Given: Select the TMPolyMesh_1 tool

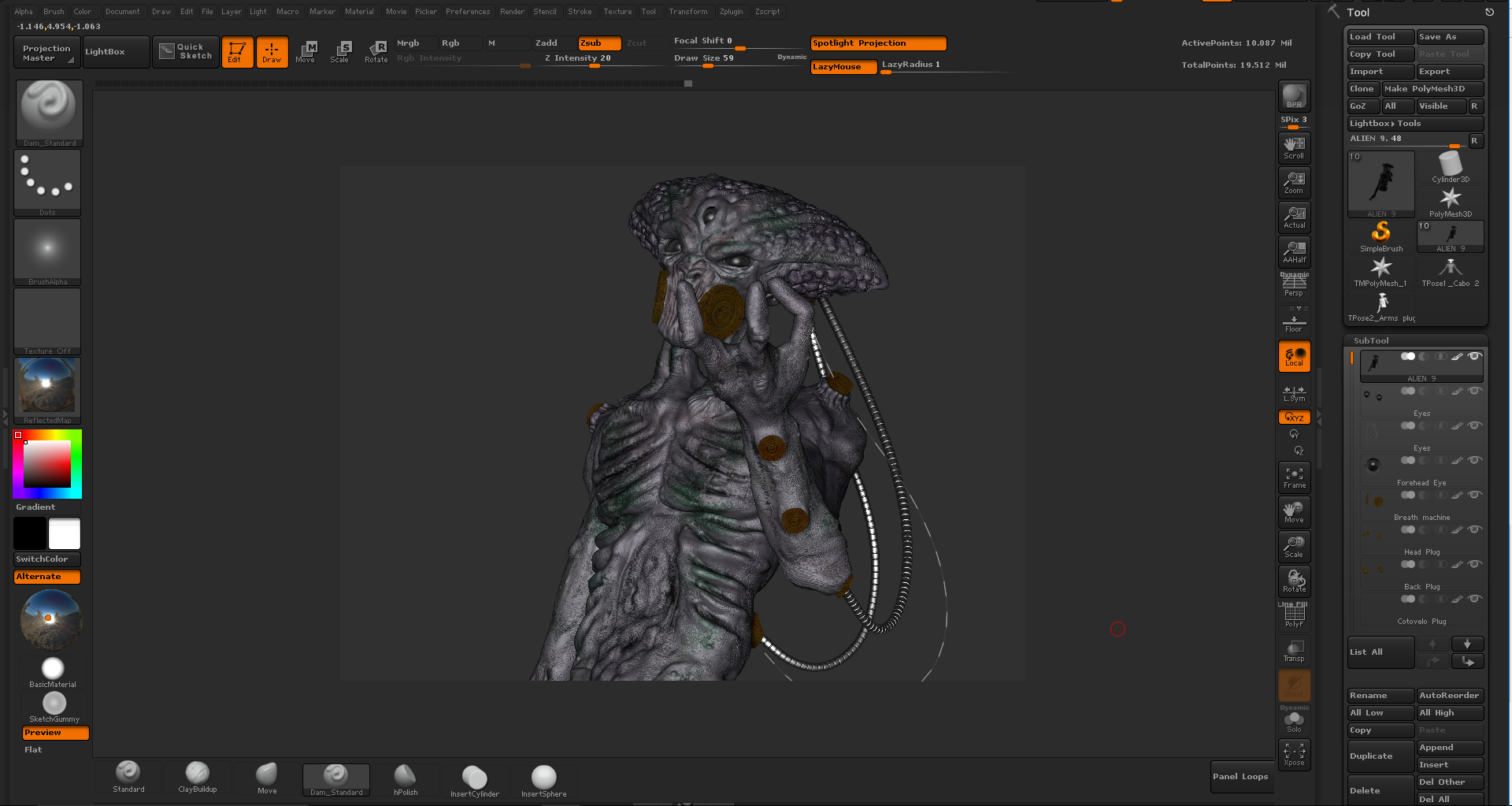Looking at the screenshot, I should pos(1381,271).
